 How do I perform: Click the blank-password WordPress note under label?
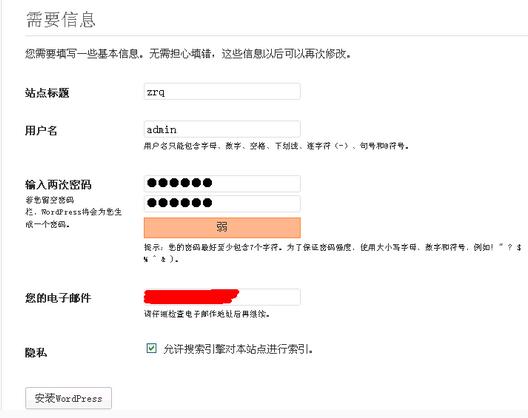point(73,212)
